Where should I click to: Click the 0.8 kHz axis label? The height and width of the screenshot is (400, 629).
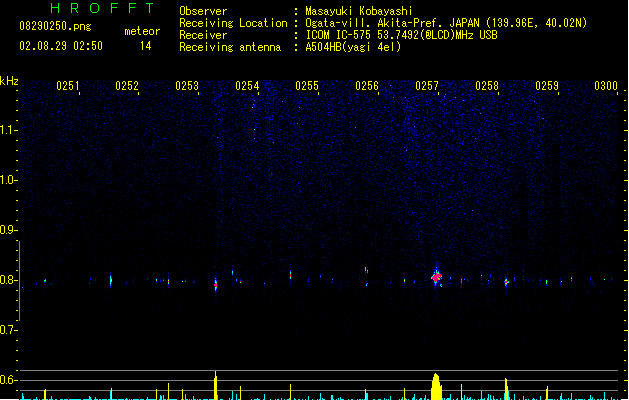tap(8, 280)
